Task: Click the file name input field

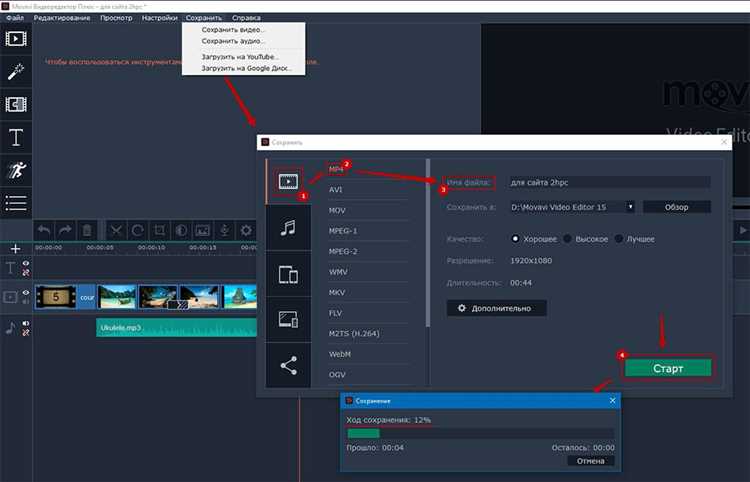Action: point(609,182)
